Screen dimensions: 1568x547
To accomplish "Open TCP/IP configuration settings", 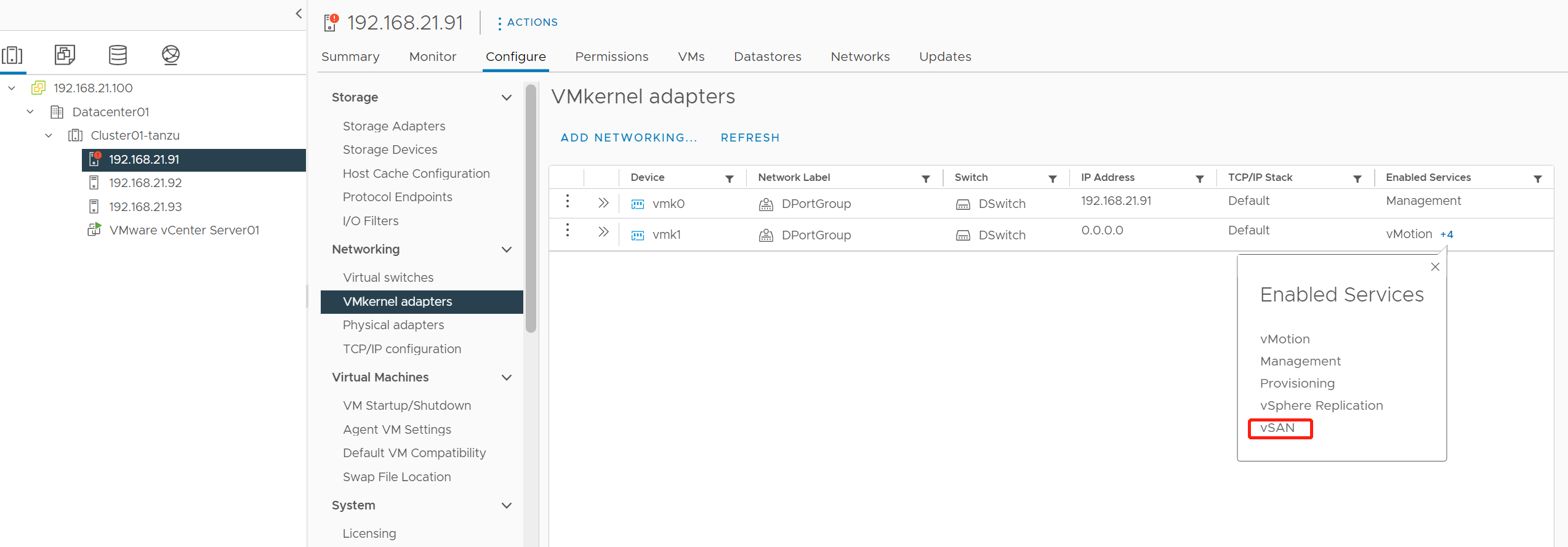I will pos(402,349).
